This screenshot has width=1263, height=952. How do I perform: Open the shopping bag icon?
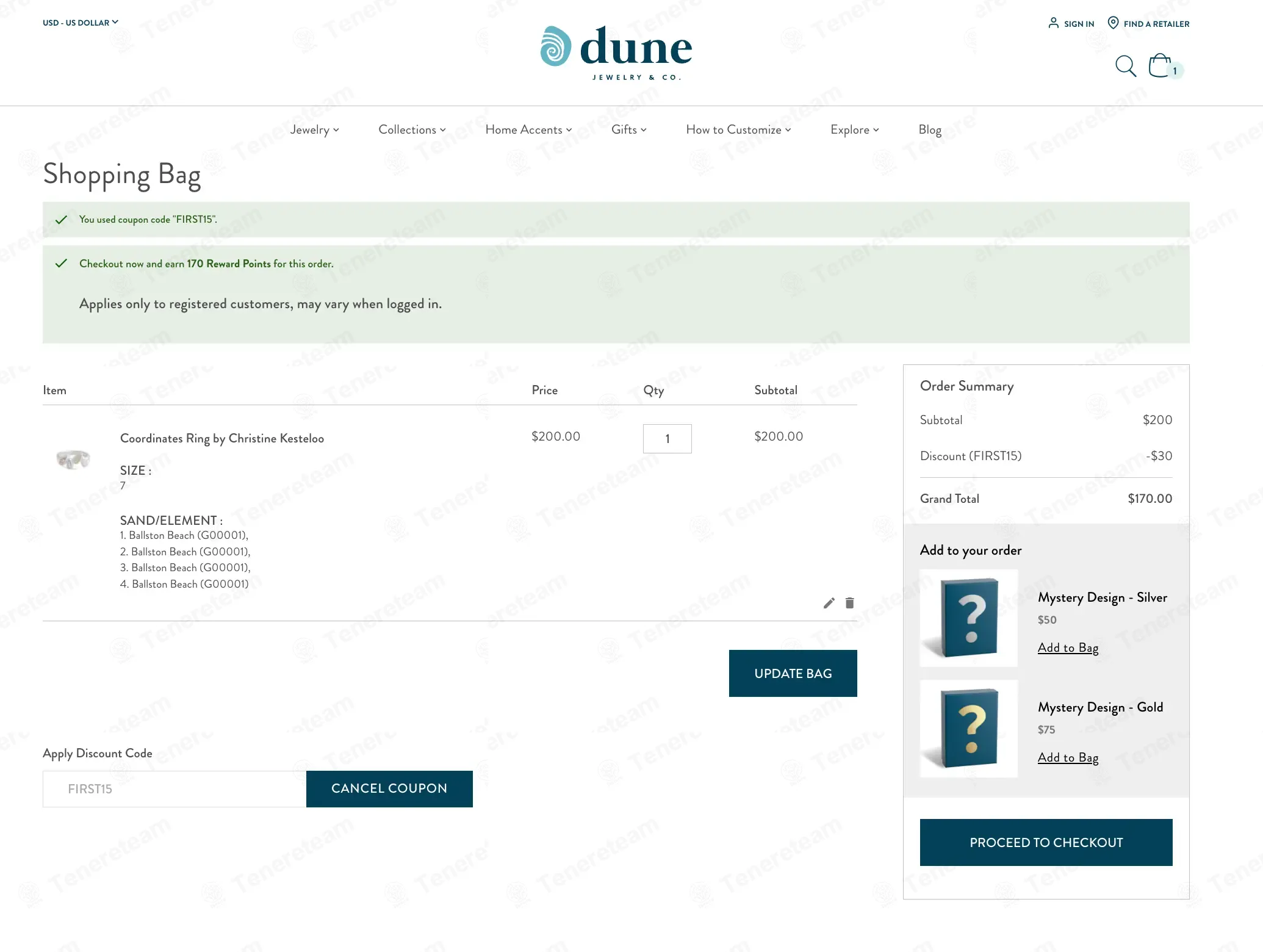[x=1159, y=65]
